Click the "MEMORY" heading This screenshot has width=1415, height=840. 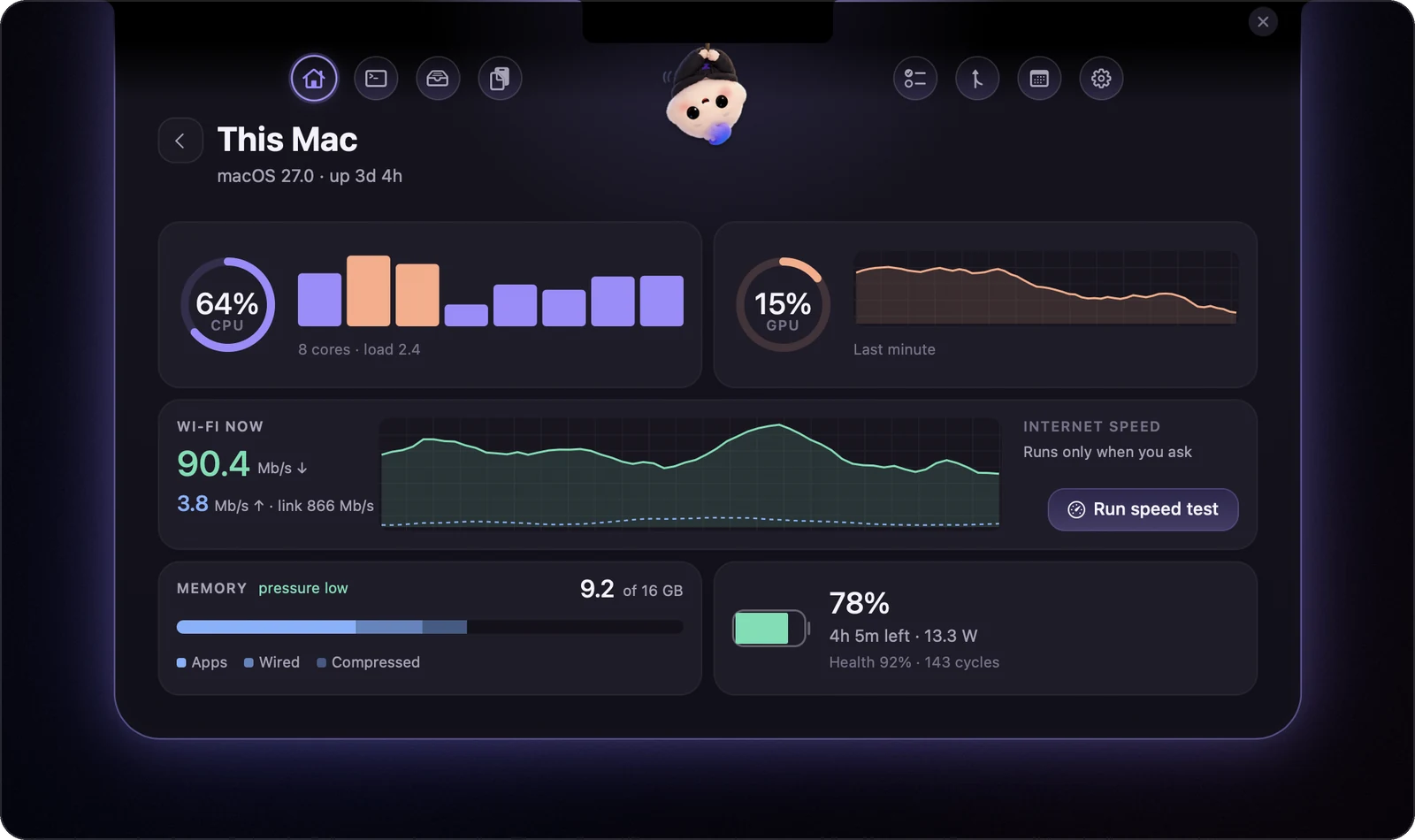(211, 588)
